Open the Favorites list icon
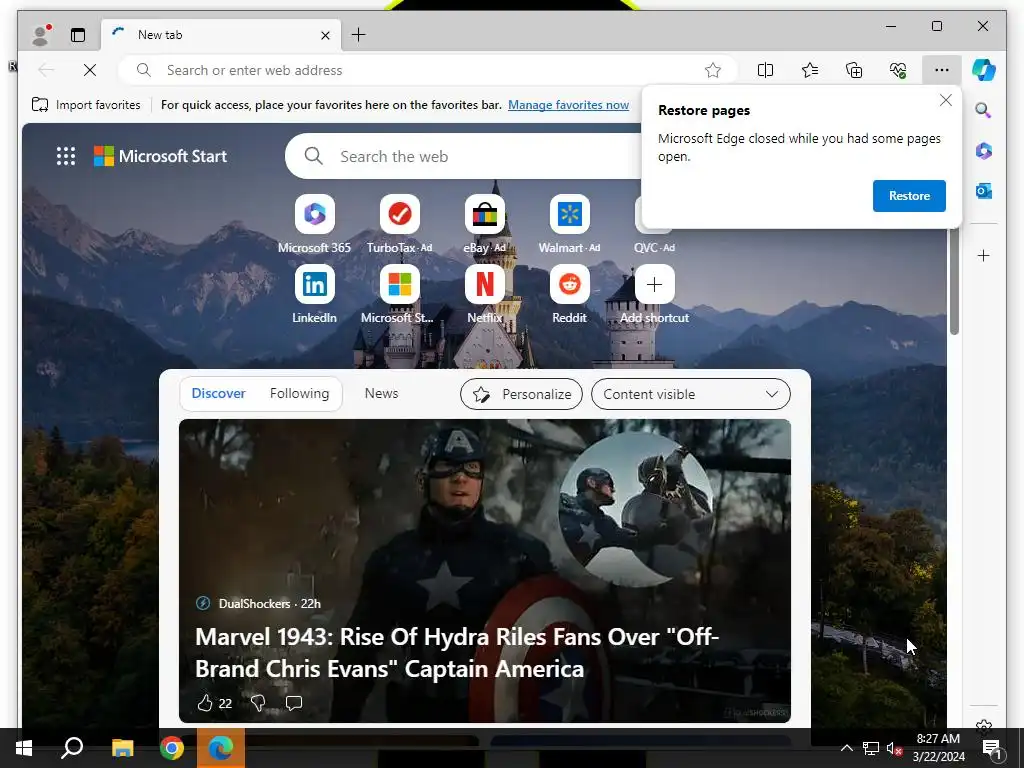1024x768 pixels. point(810,70)
